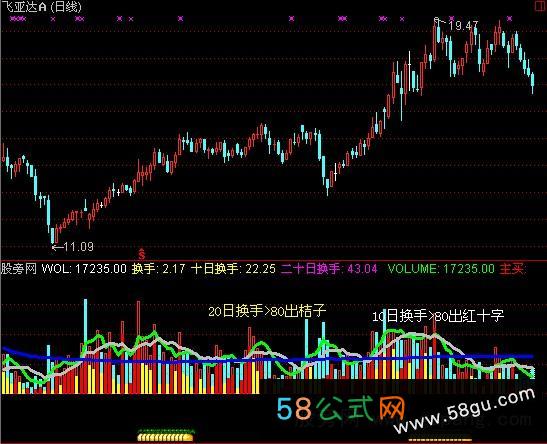Click the tallest red volume bar
This screenshot has height=444, width=547.
tap(138, 347)
